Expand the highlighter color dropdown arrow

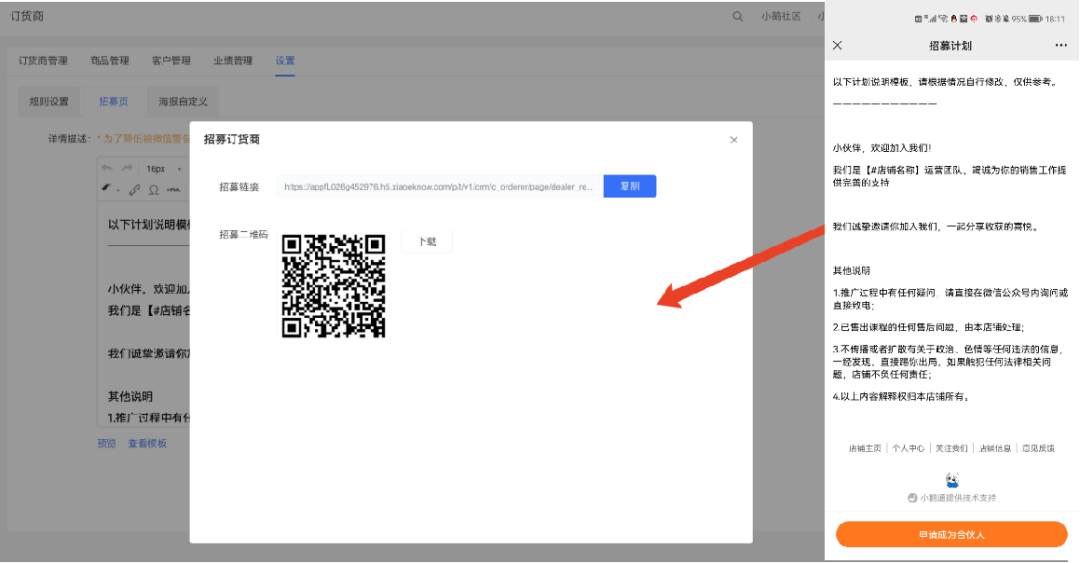tap(118, 190)
